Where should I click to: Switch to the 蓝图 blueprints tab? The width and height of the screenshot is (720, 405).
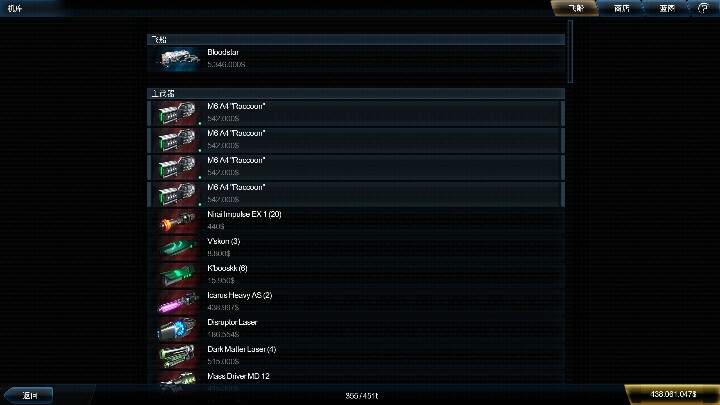pyautogui.click(x=666, y=8)
